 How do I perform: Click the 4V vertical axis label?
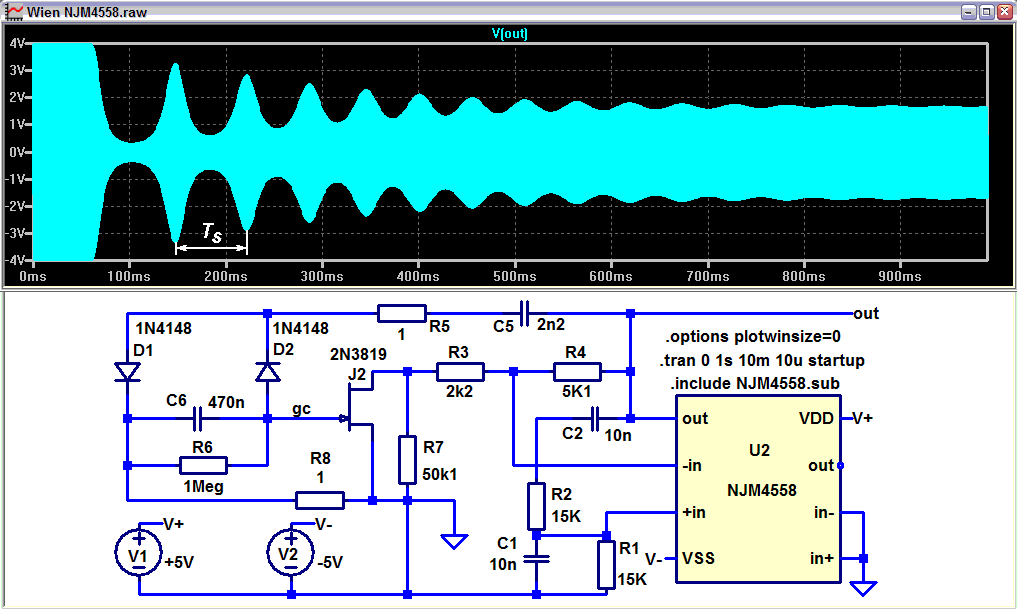(16, 43)
